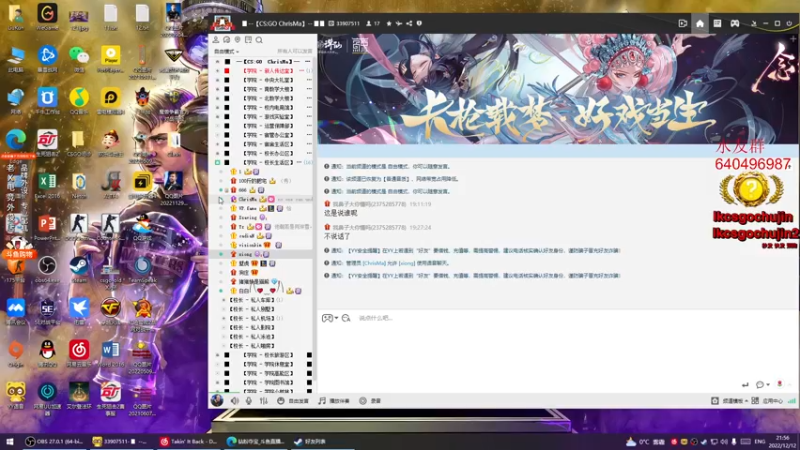Click the xiong link in admin notice
Image resolution: width=800 pixels, height=450 pixels.
coord(407,263)
